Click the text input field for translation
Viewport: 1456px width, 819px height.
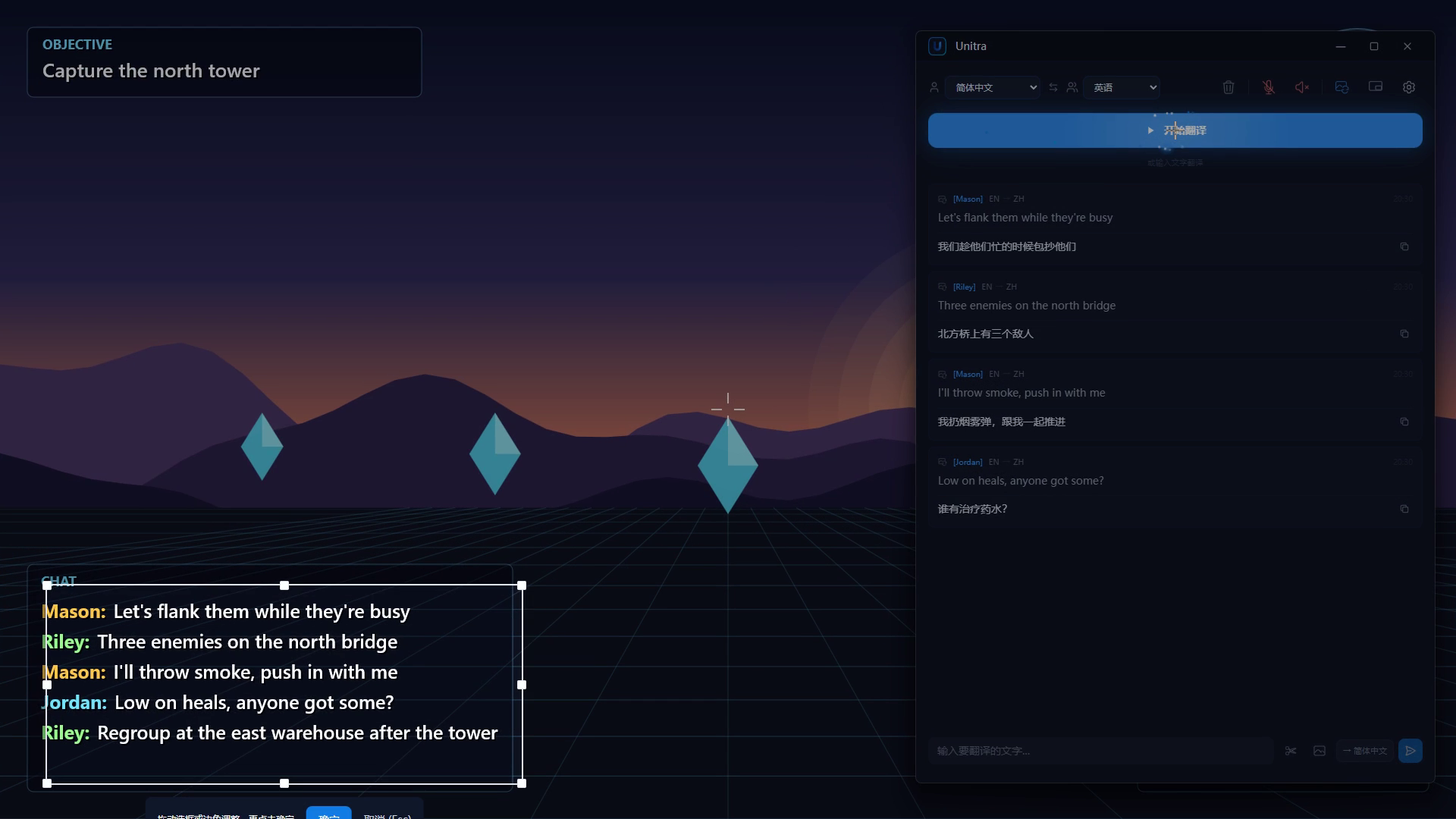pyautogui.click(x=1100, y=751)
